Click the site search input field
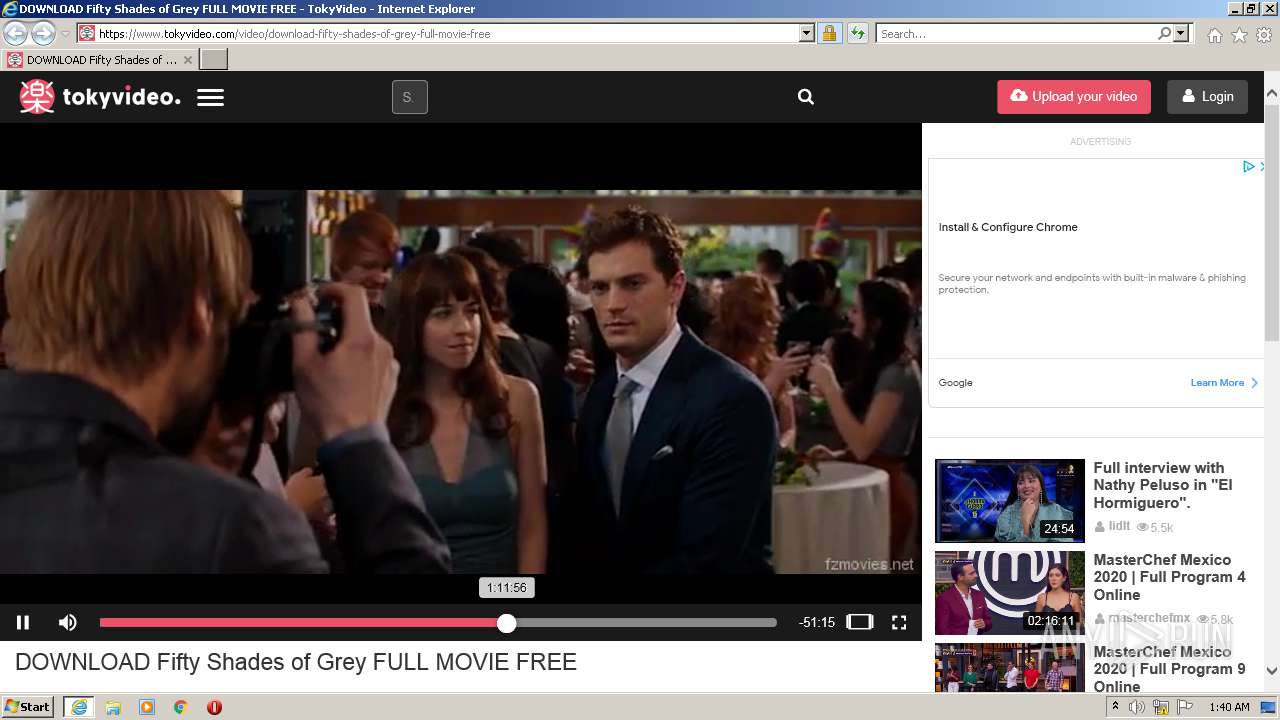This screenshot has height=720, width=1280. coord(409,97)
